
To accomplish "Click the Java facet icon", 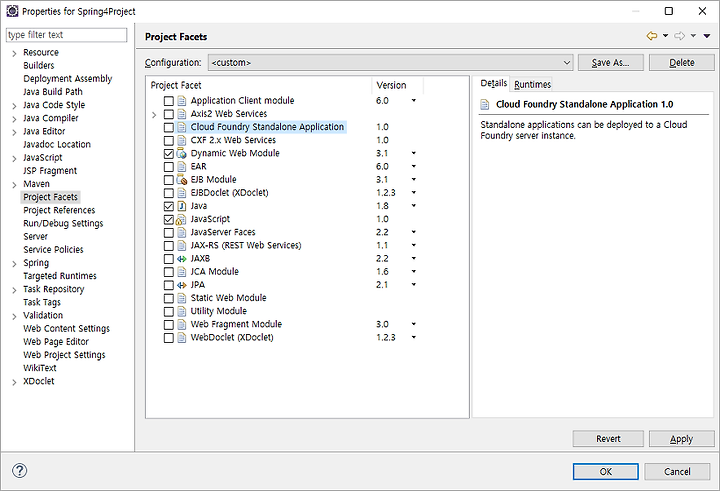I will coord(182,206).
